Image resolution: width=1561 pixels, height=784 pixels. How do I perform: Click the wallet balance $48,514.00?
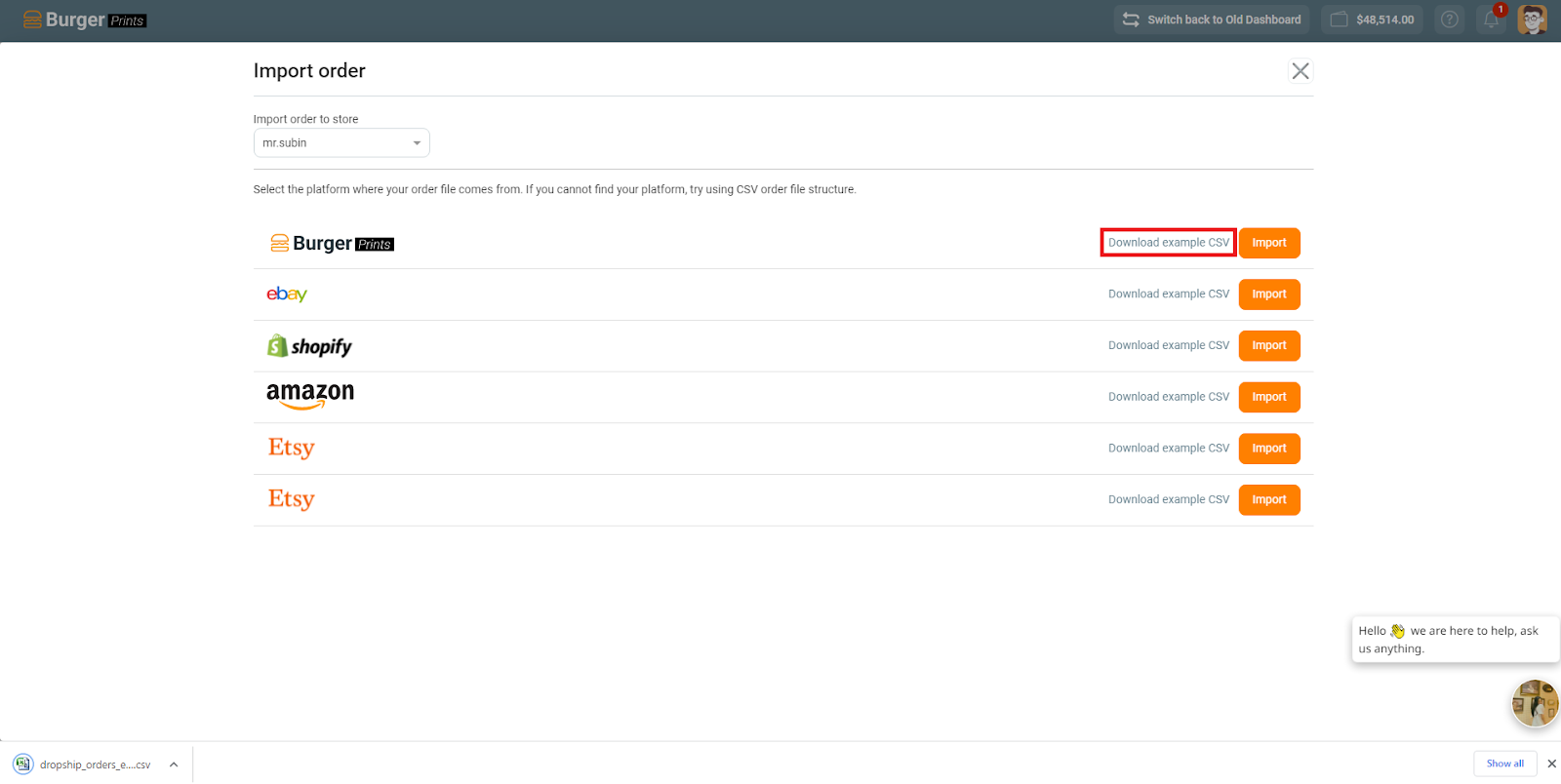click(x=1372, y=20)
